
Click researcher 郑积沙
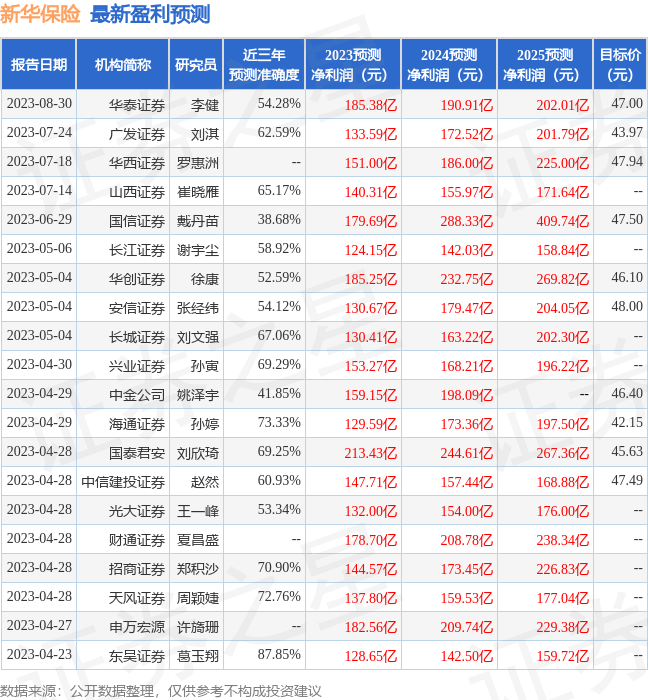tap(198, 570)
